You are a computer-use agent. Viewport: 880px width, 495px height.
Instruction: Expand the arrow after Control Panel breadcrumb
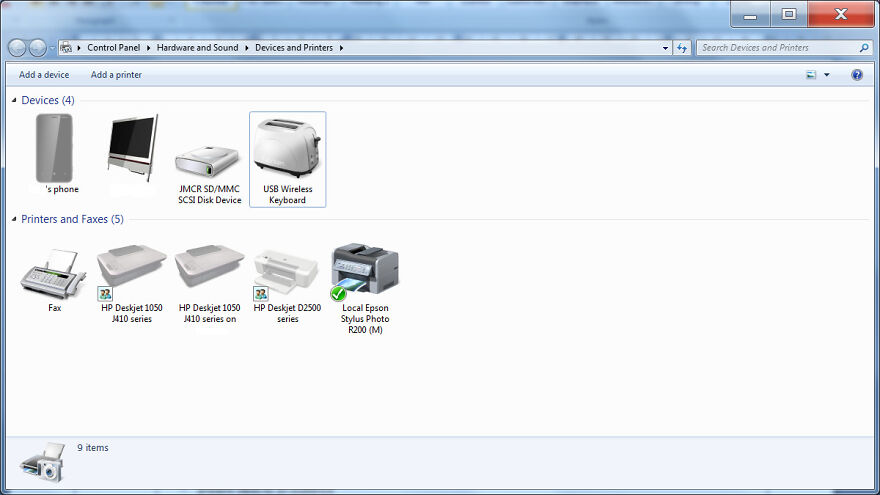point(148,48)
